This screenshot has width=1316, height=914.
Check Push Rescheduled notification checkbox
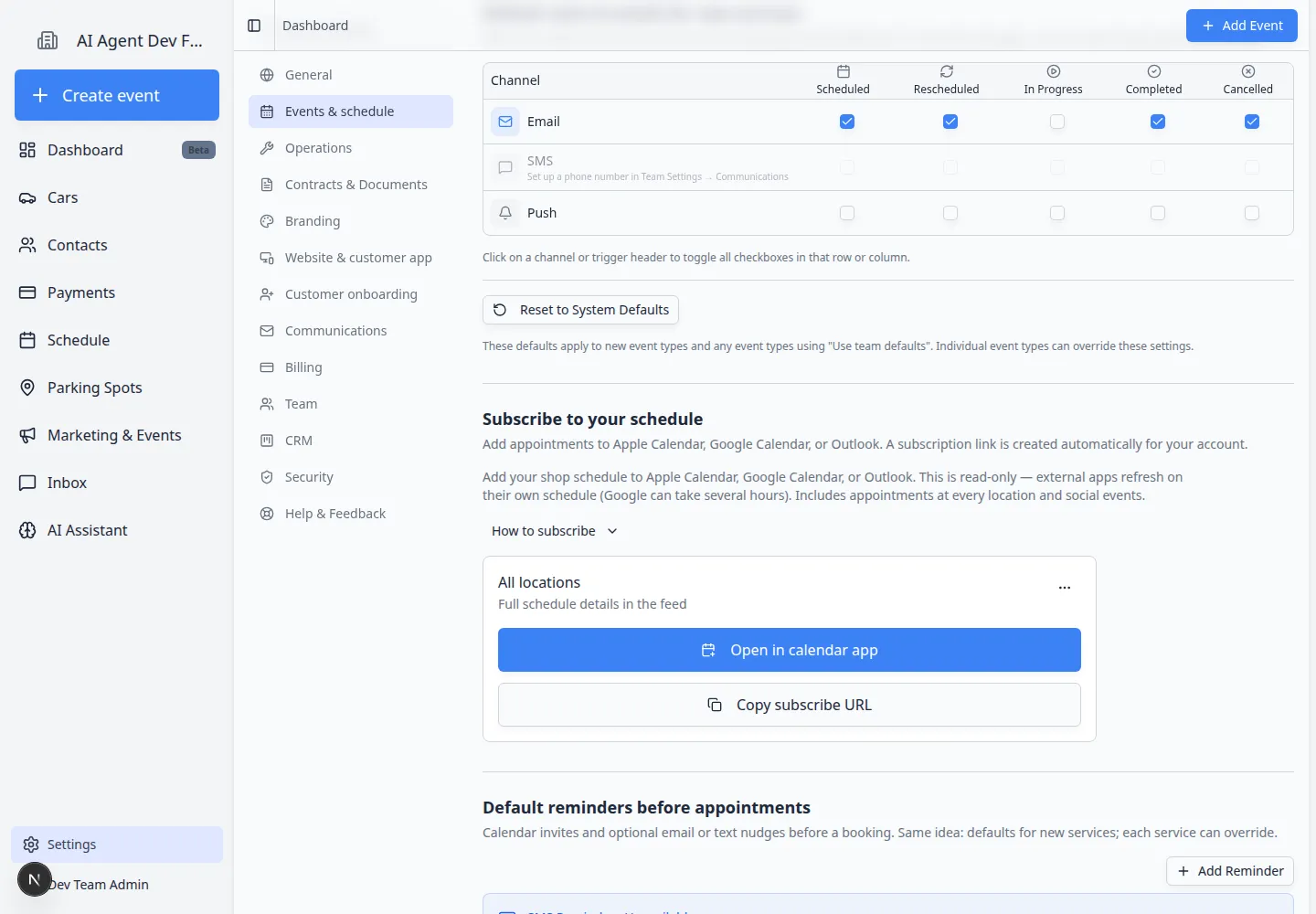coord(950,213)
